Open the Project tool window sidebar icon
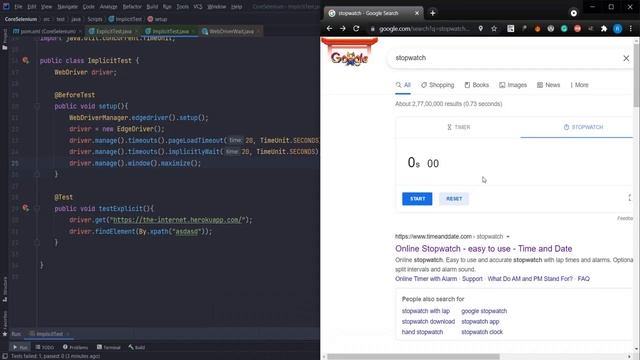This screenshot has width=640, height=360. pyautogui.click(x=5, y=40)
